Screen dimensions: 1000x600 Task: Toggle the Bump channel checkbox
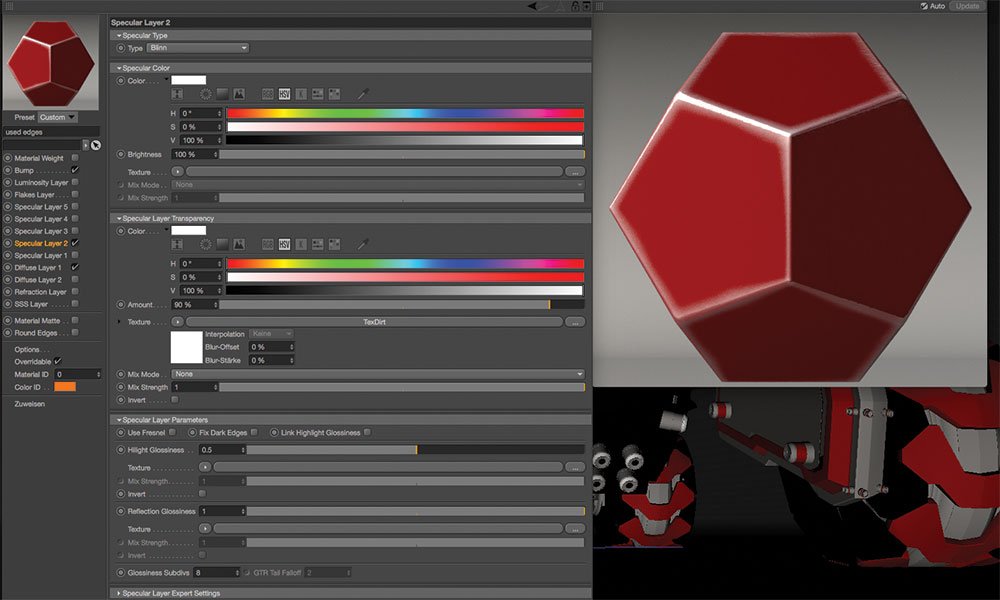(75, 170)
